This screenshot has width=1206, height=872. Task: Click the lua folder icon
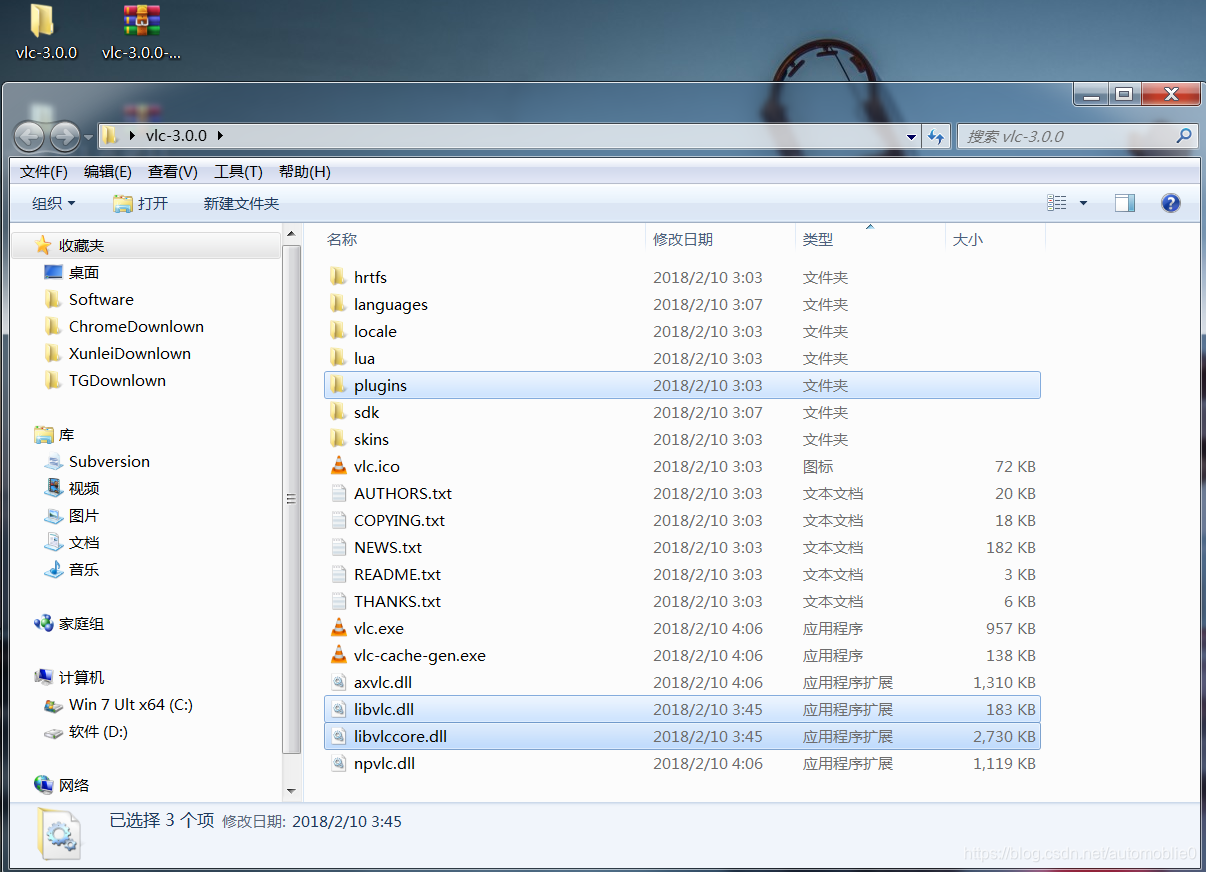pos(338,358)
